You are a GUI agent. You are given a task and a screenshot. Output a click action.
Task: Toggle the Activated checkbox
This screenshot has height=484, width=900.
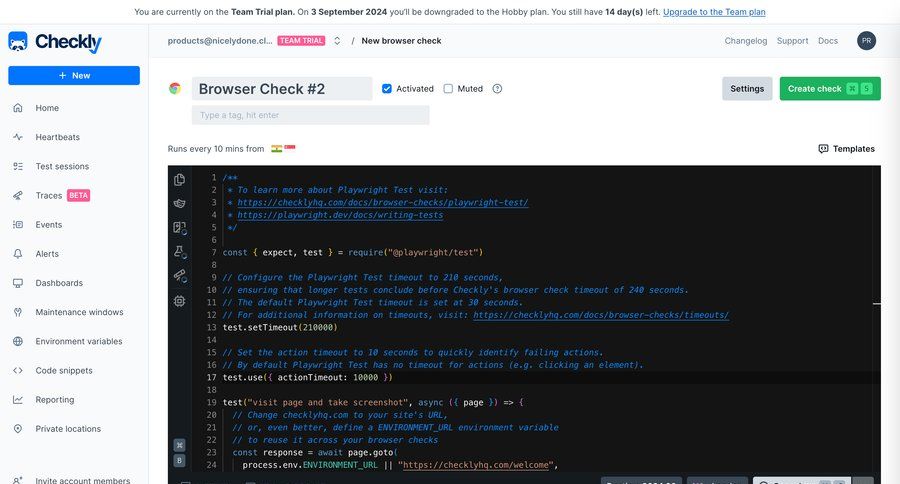[x=387, y=88]
